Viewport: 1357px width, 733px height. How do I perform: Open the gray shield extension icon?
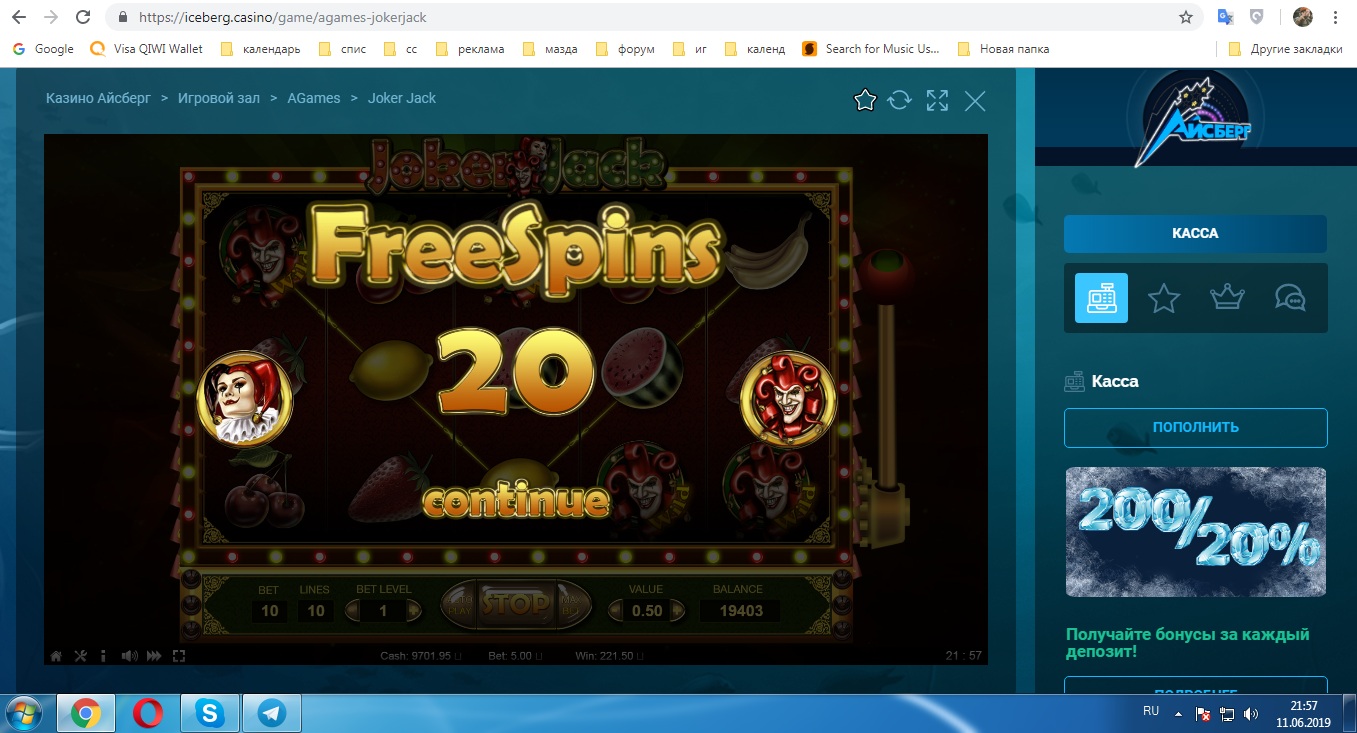coord(1257,17)
